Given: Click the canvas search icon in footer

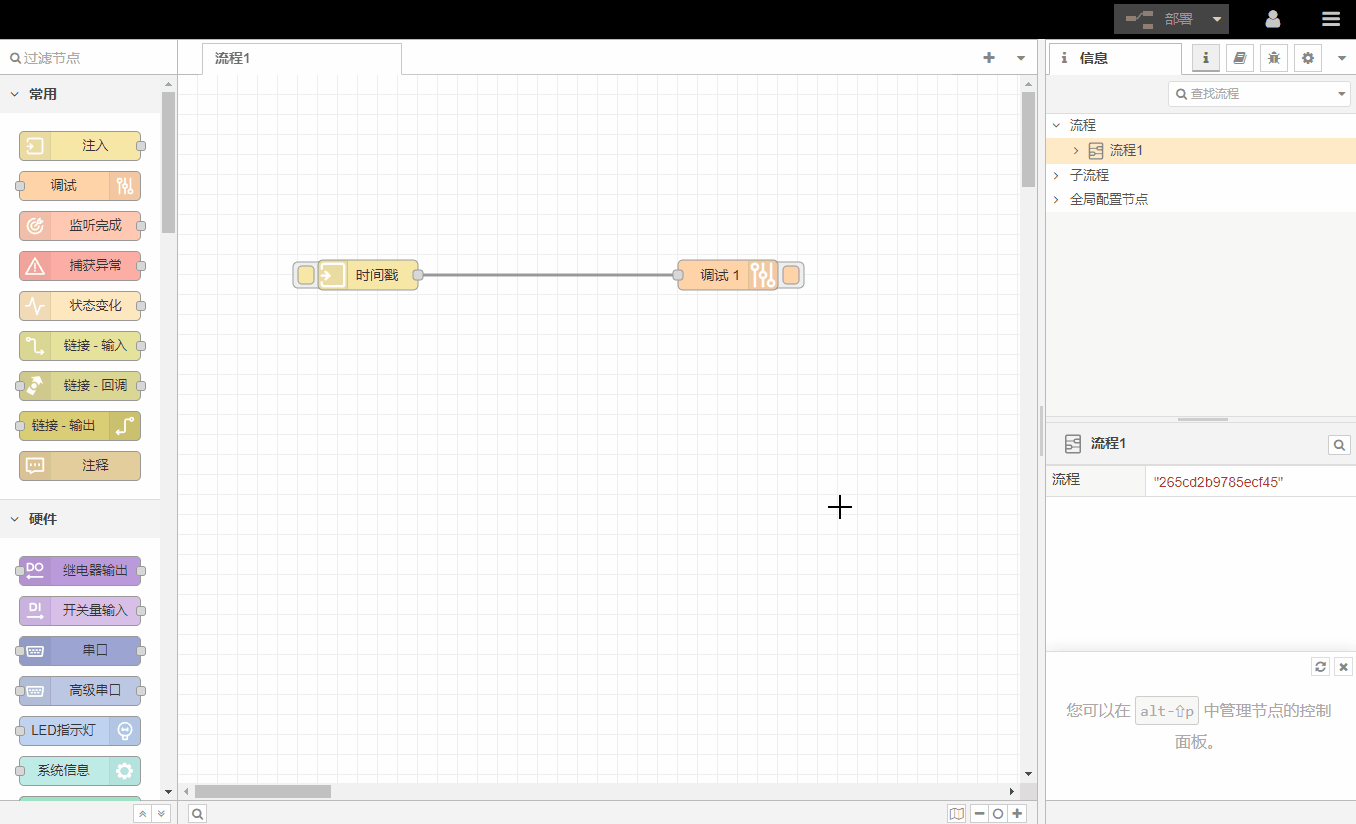Looking at the screenshot, I should pyautogui.click(x=198, y=814).
